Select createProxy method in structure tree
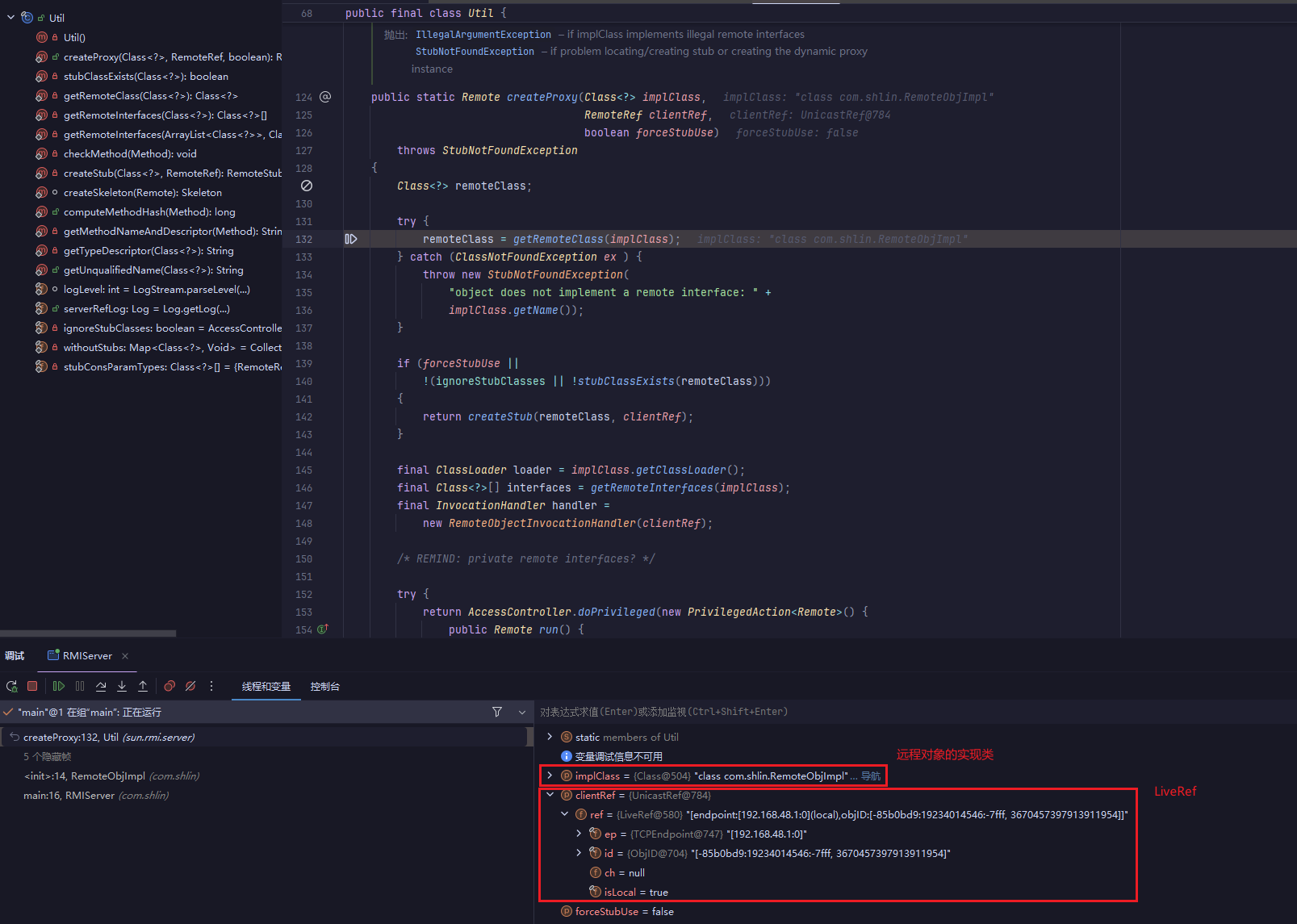The image size is (1297, 924). pyautogui.click(x=172, y=56)
